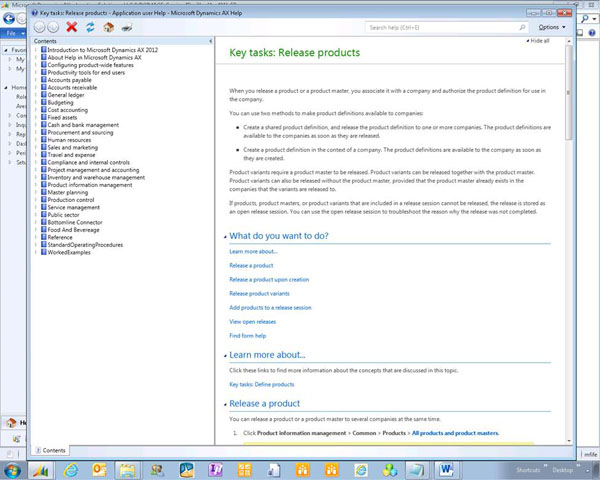Click the Windows Start button
Viewport: 600px width, 480px height.
pos(12,470)
